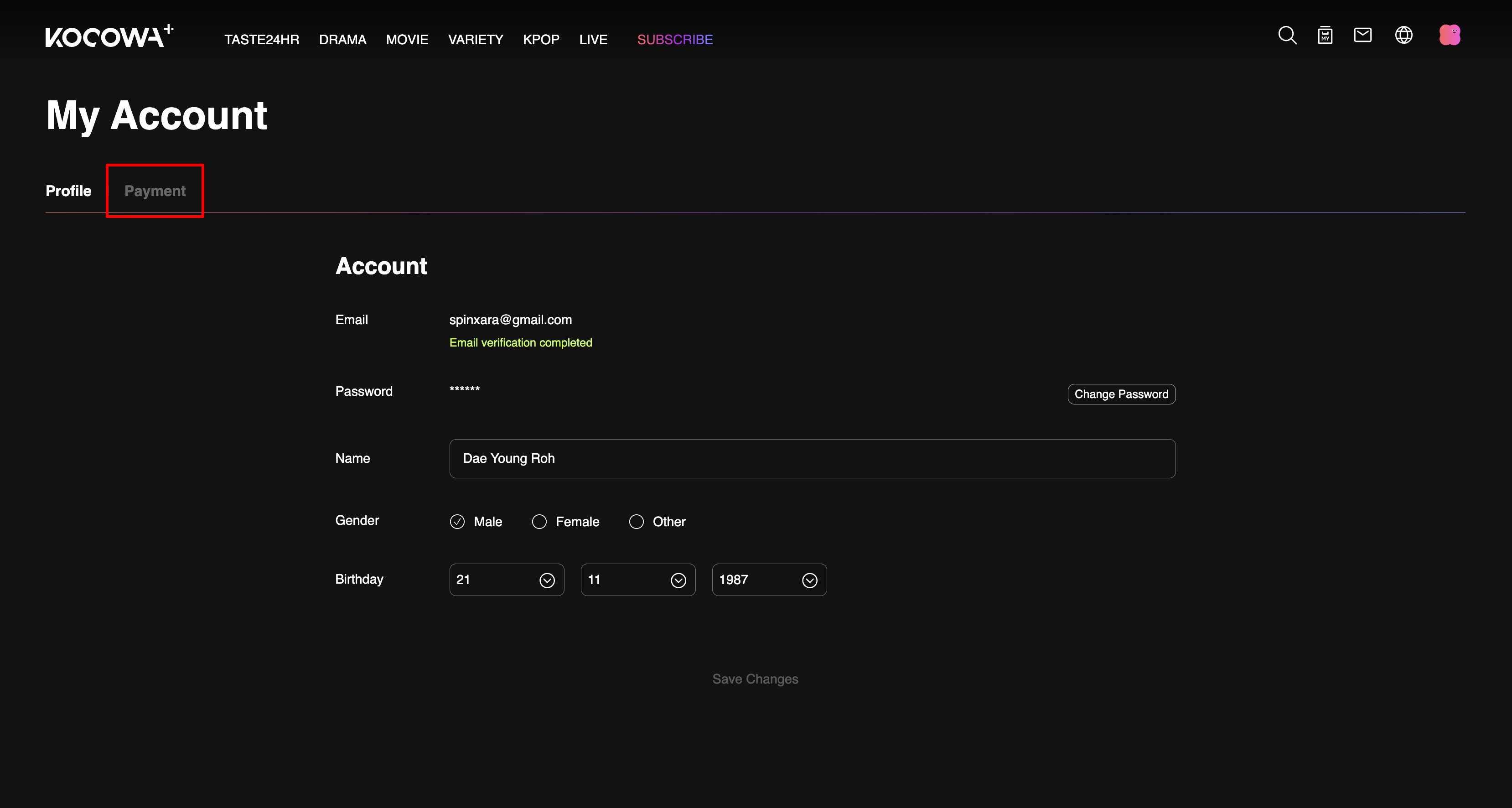Click the Change Password button

click(1121, 393)
